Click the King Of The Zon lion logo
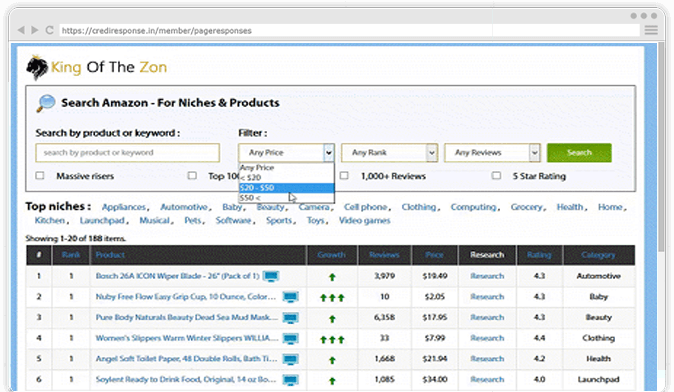The height and width of the screenshot is (392, 674). (37, 67)
